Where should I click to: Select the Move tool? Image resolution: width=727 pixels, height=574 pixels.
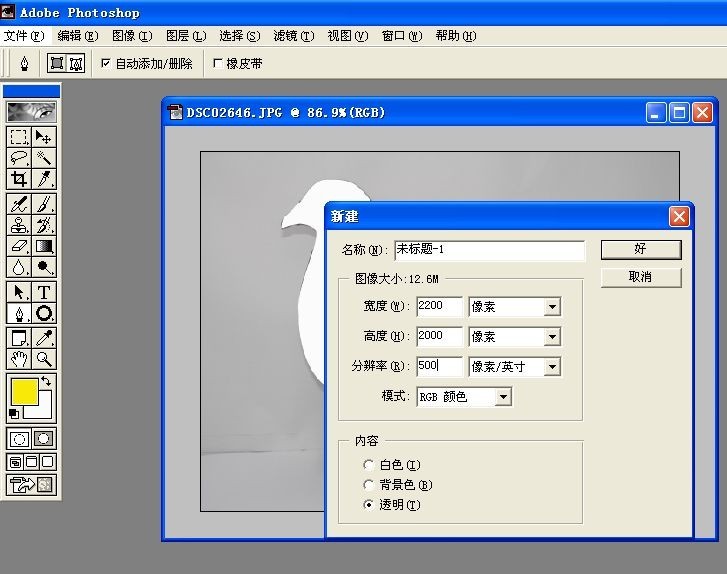tap(44, 137)
